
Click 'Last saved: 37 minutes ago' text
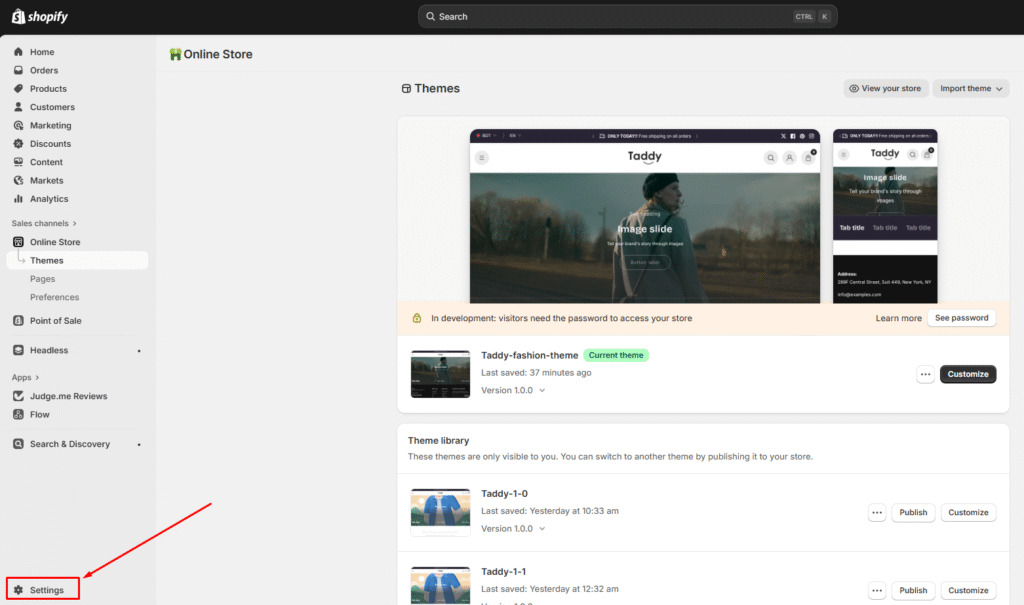coord(536,372)
